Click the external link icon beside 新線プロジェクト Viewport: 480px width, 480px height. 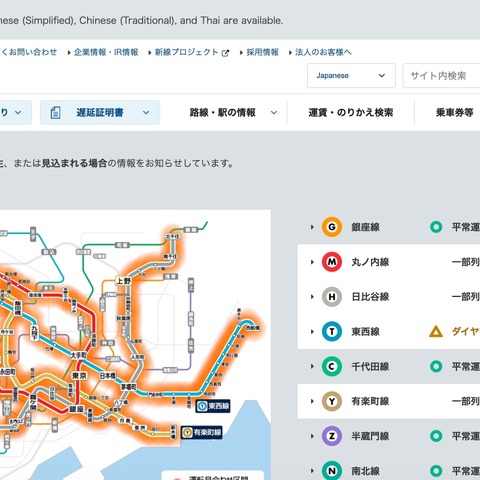click(225, 53)
